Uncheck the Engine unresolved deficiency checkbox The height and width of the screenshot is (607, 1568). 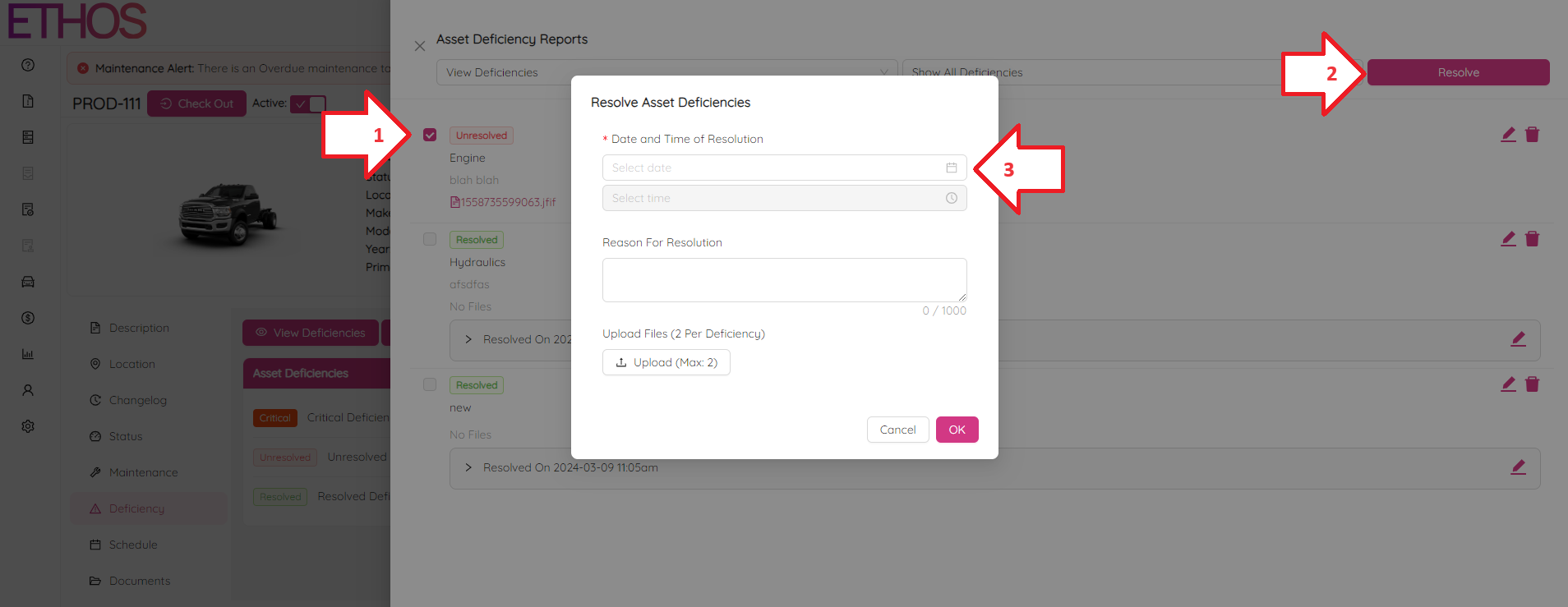coord(430,135)
